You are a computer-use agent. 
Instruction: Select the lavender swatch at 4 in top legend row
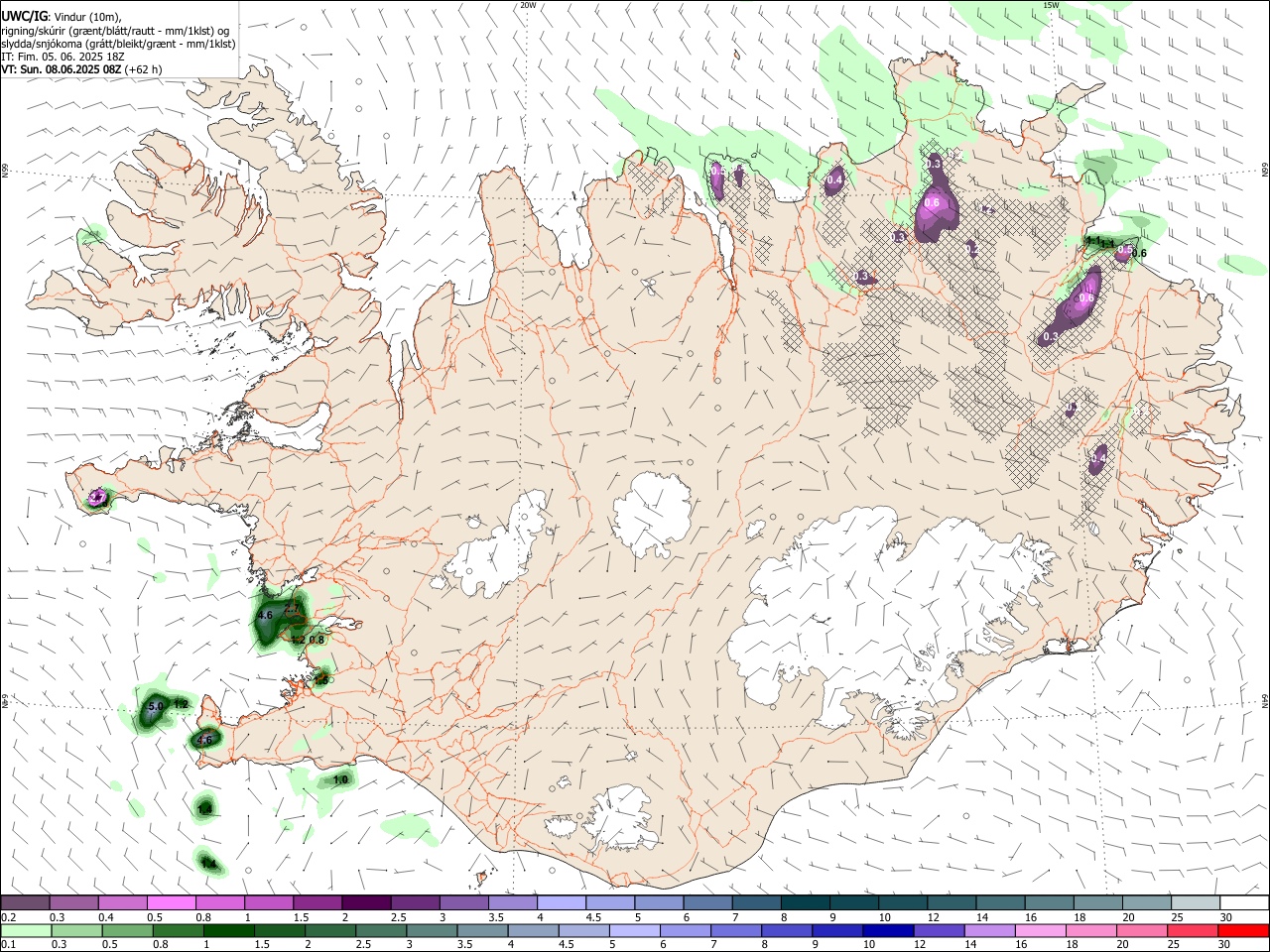(x=561, y=902)
